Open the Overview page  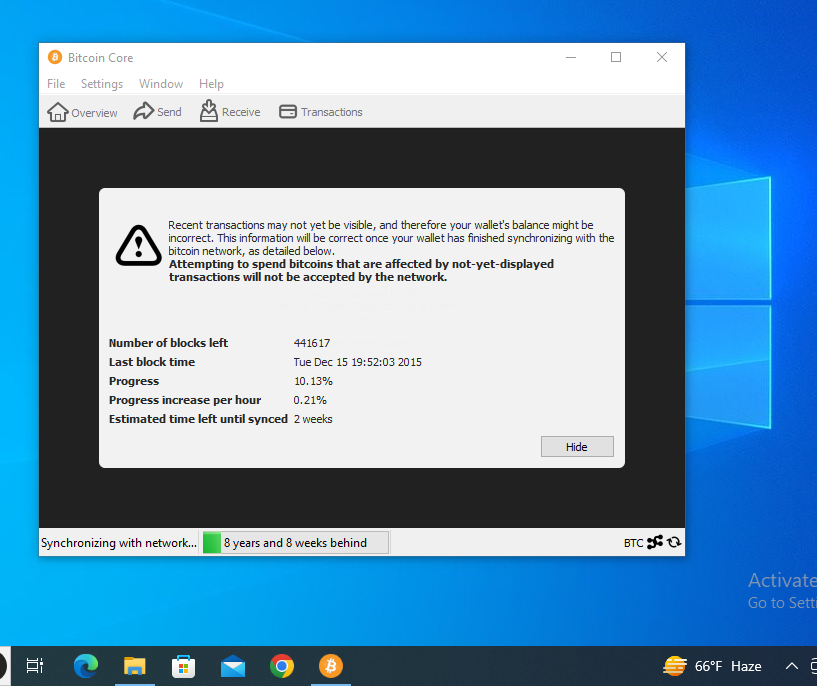point(82,112)
